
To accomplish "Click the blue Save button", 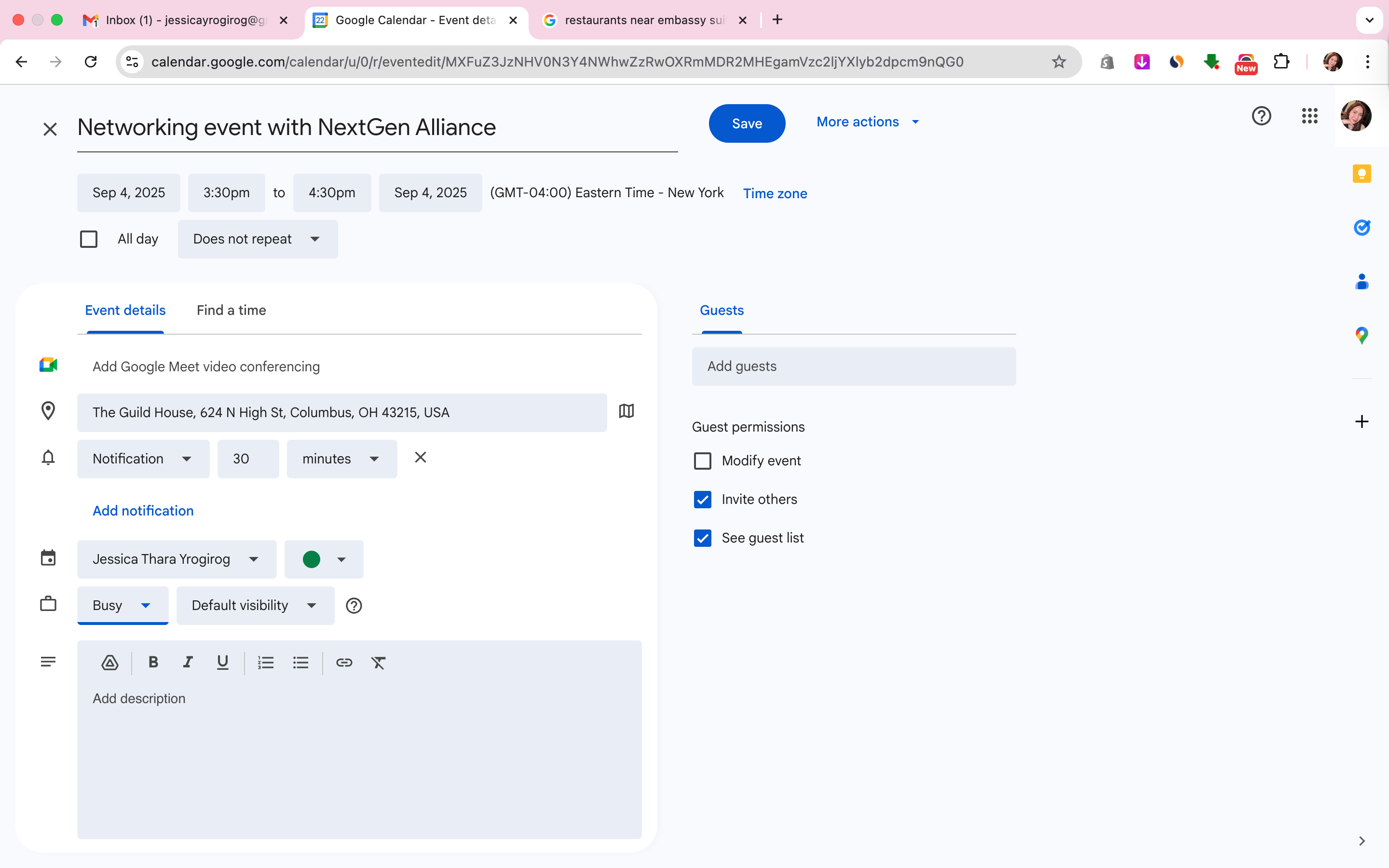I will coord(747,123).
